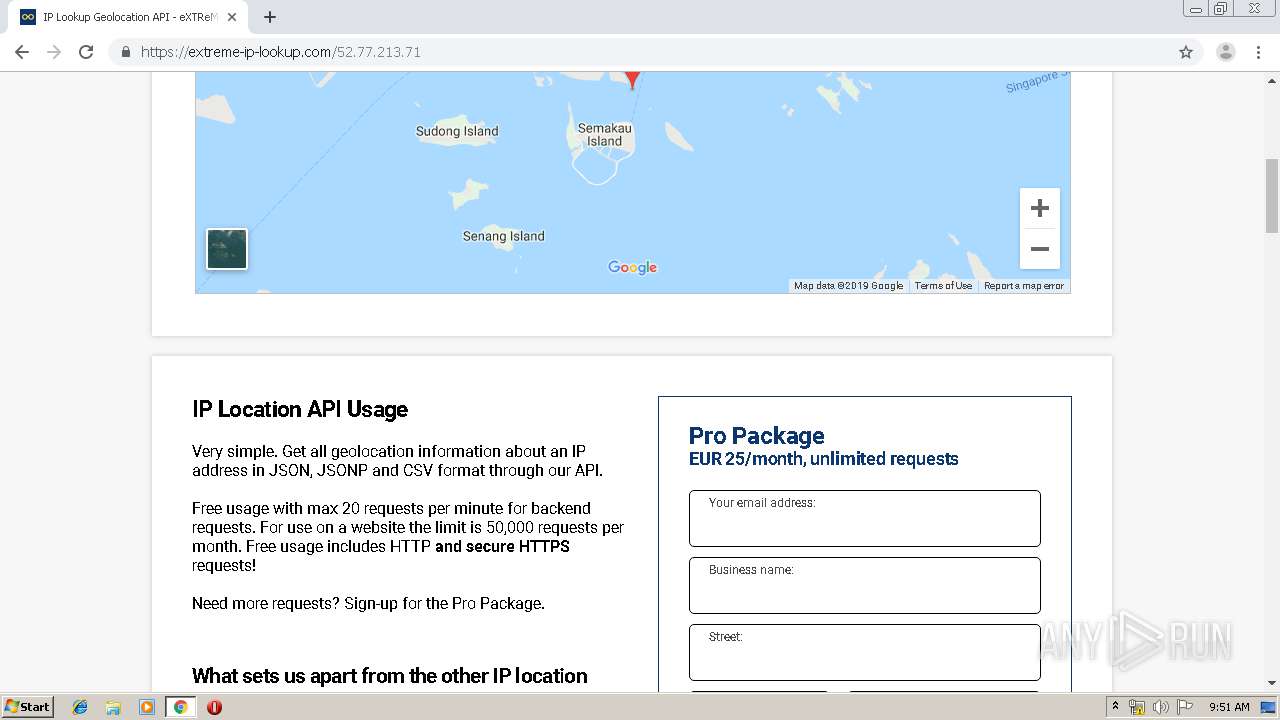Viewport: 1280px width, 720px height.
Task: Open the red antivirus taskbar icon
Action: (x=214, y=707)
